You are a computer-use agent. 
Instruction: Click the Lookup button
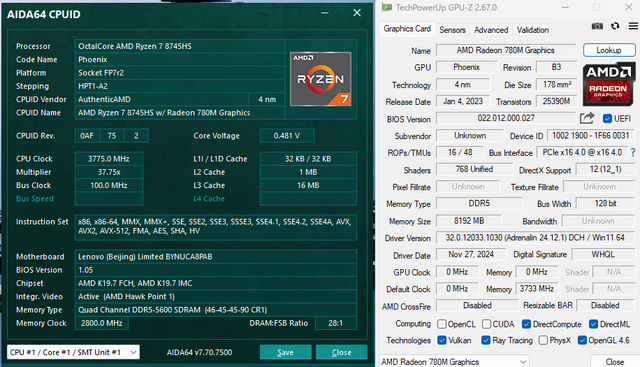click(609, 50)
